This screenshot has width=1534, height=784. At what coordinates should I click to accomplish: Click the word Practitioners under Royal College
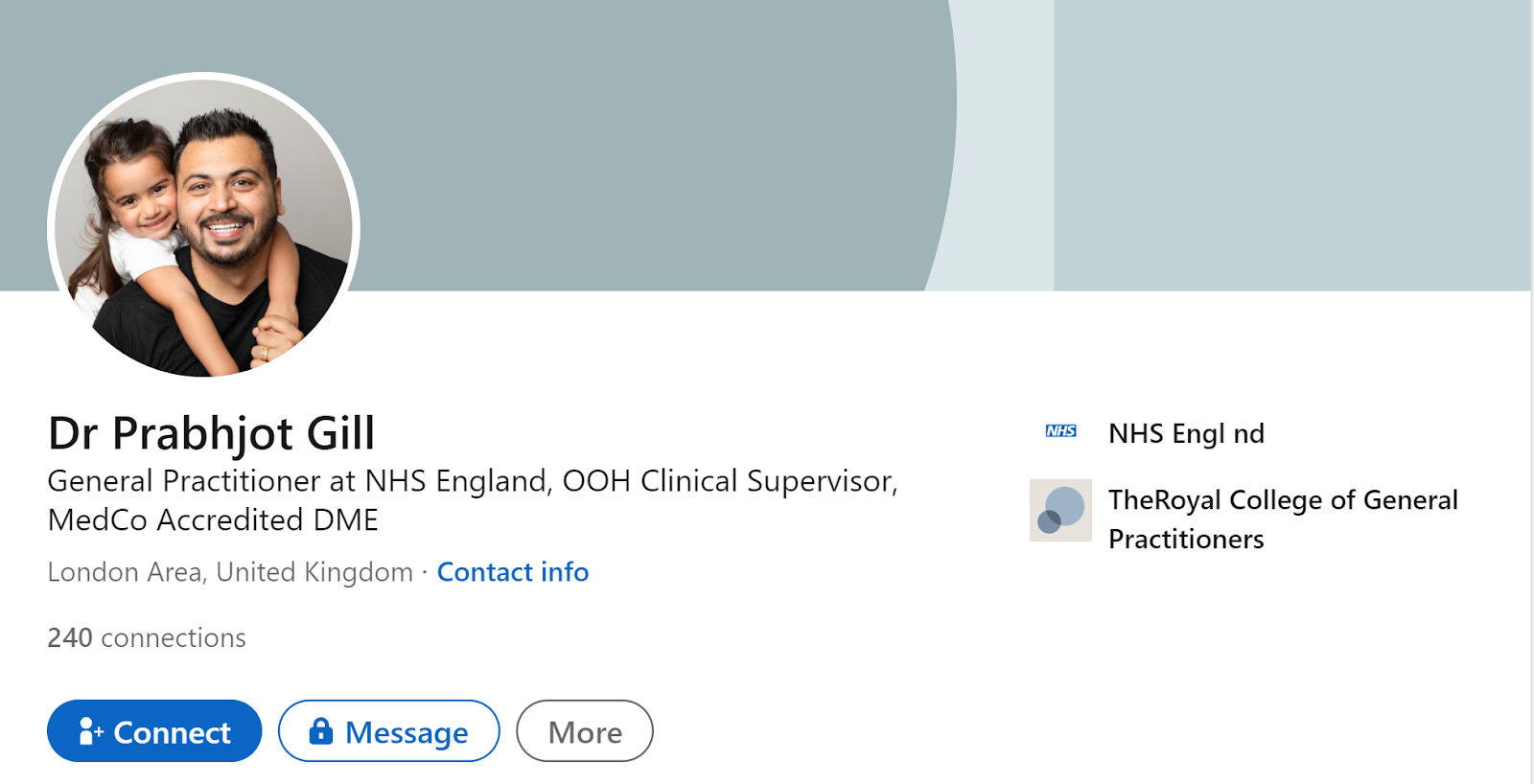click(1186, 540)
